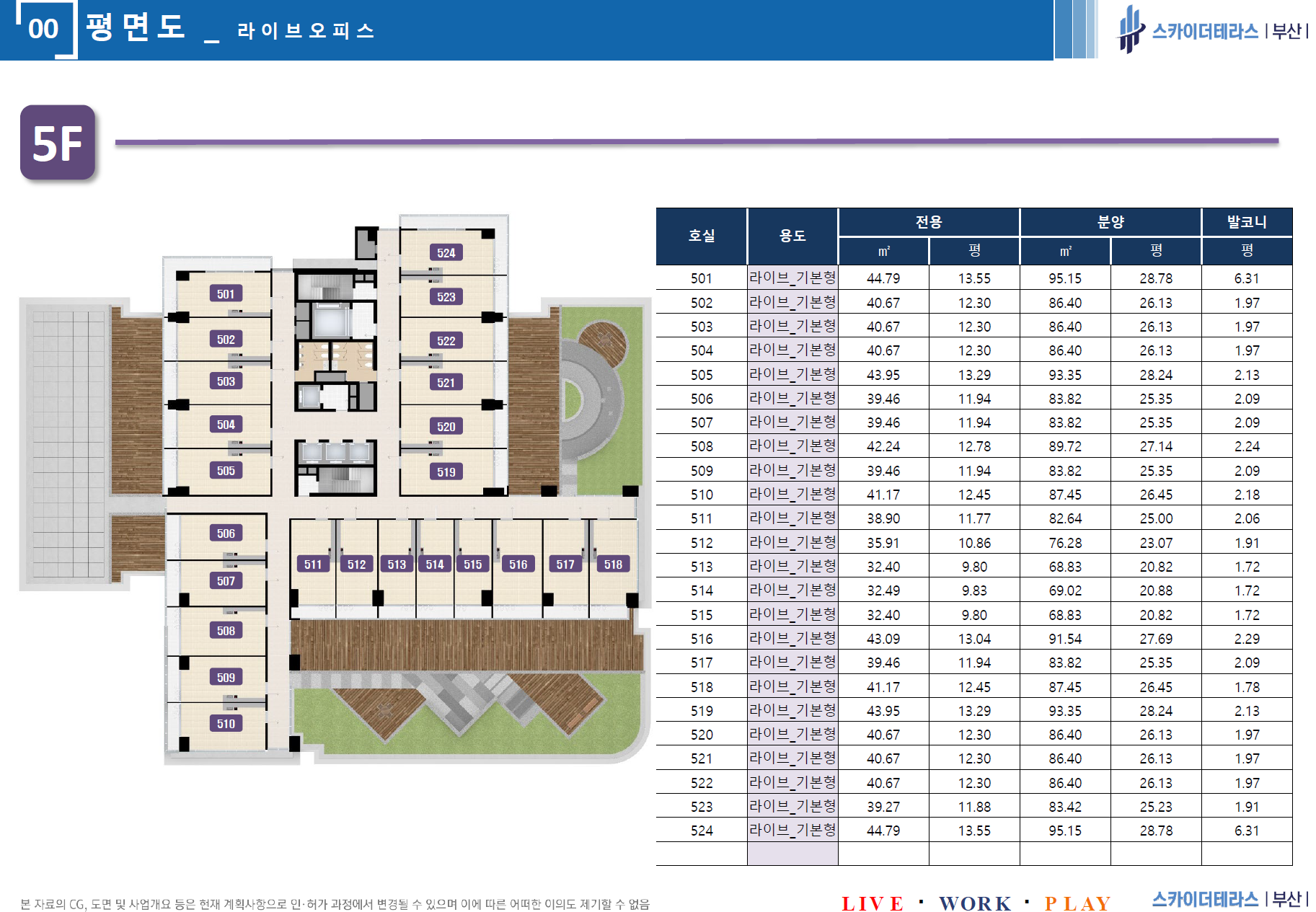
Task: Click 39.27 in the table row for 523
Action: 883,807
